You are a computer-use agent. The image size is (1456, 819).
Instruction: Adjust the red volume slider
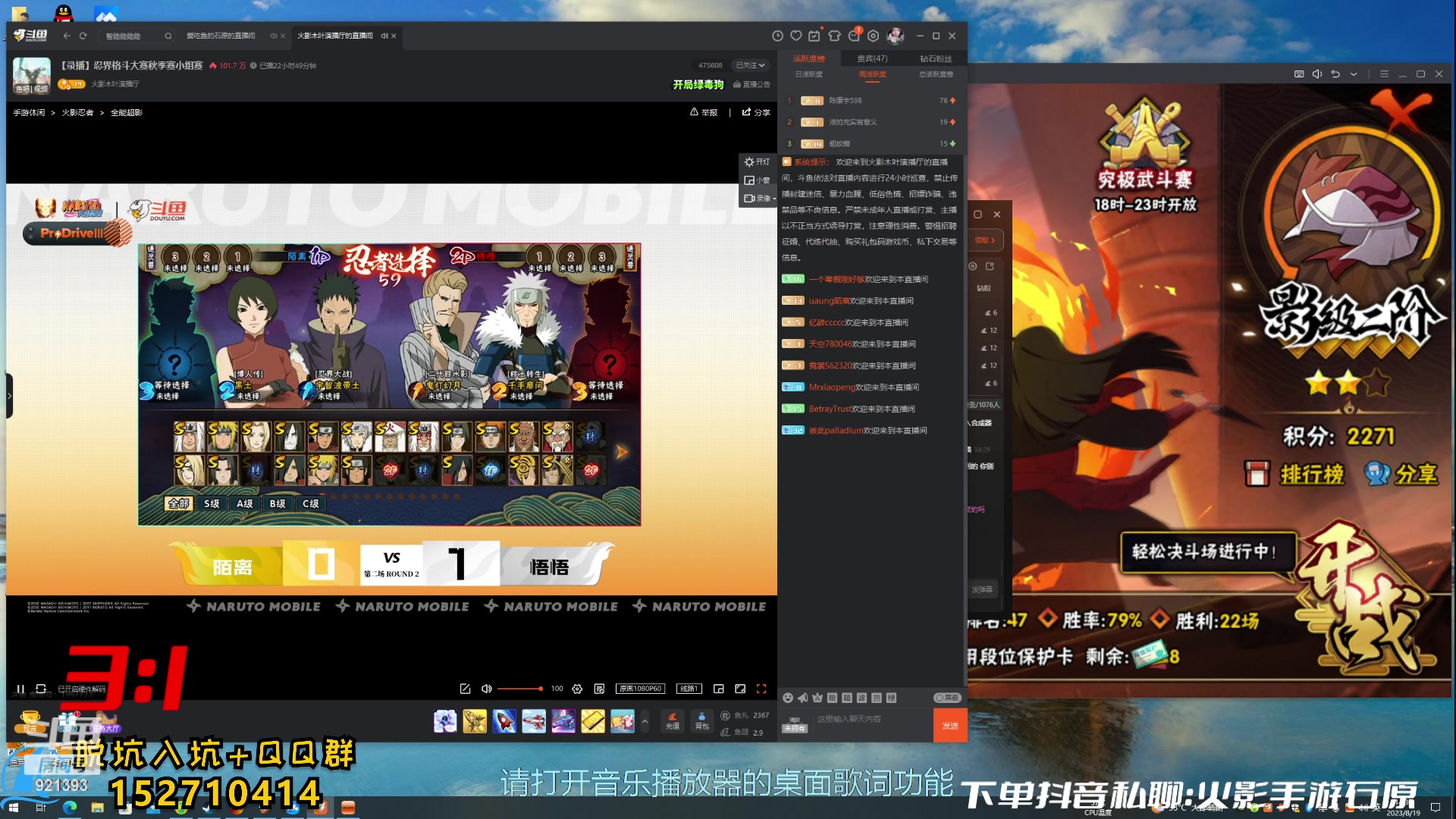coord(519,689)
